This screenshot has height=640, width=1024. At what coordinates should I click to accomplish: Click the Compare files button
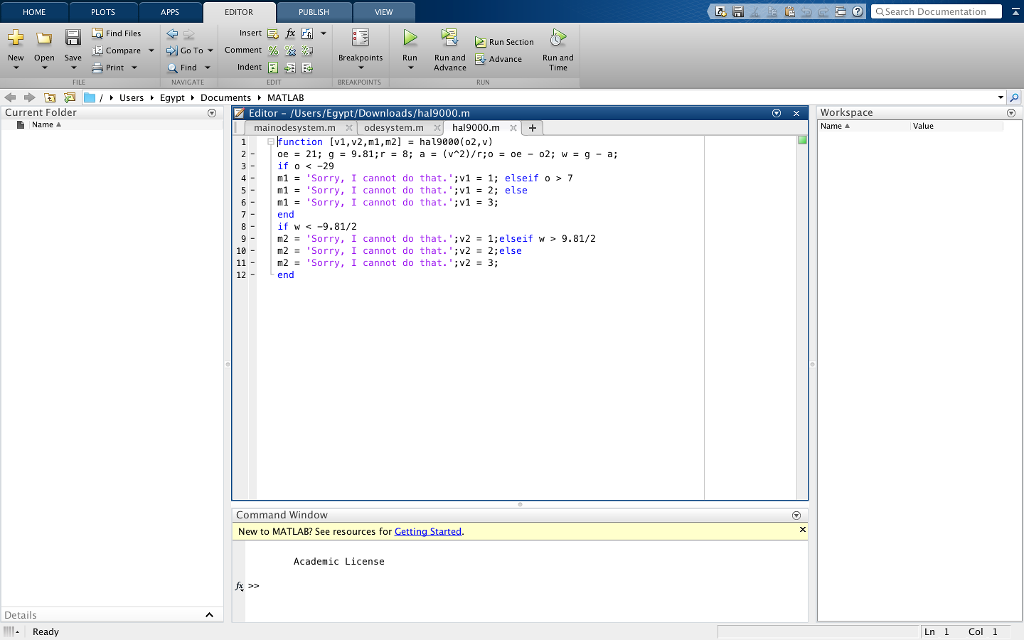116,50
